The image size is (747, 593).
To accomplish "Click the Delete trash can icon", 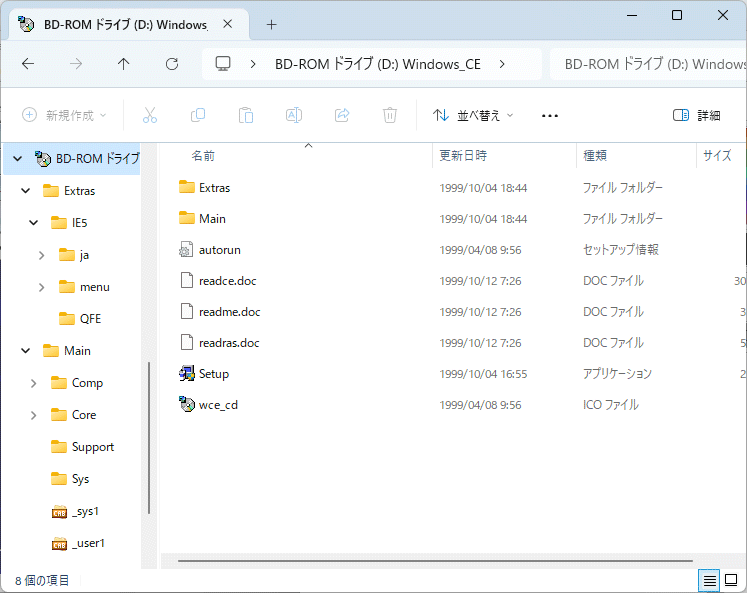I will 390,115.
